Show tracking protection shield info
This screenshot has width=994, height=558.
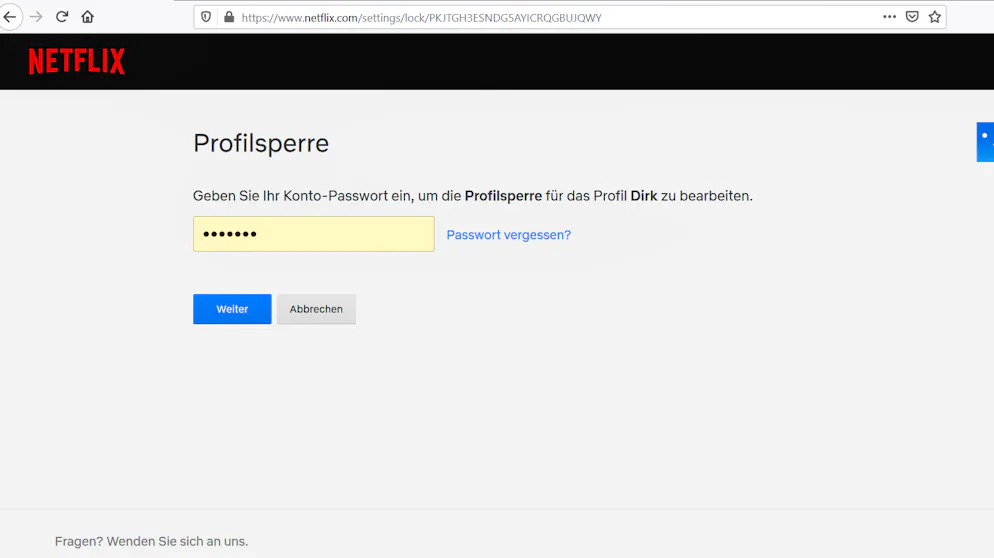pos(206,17)
